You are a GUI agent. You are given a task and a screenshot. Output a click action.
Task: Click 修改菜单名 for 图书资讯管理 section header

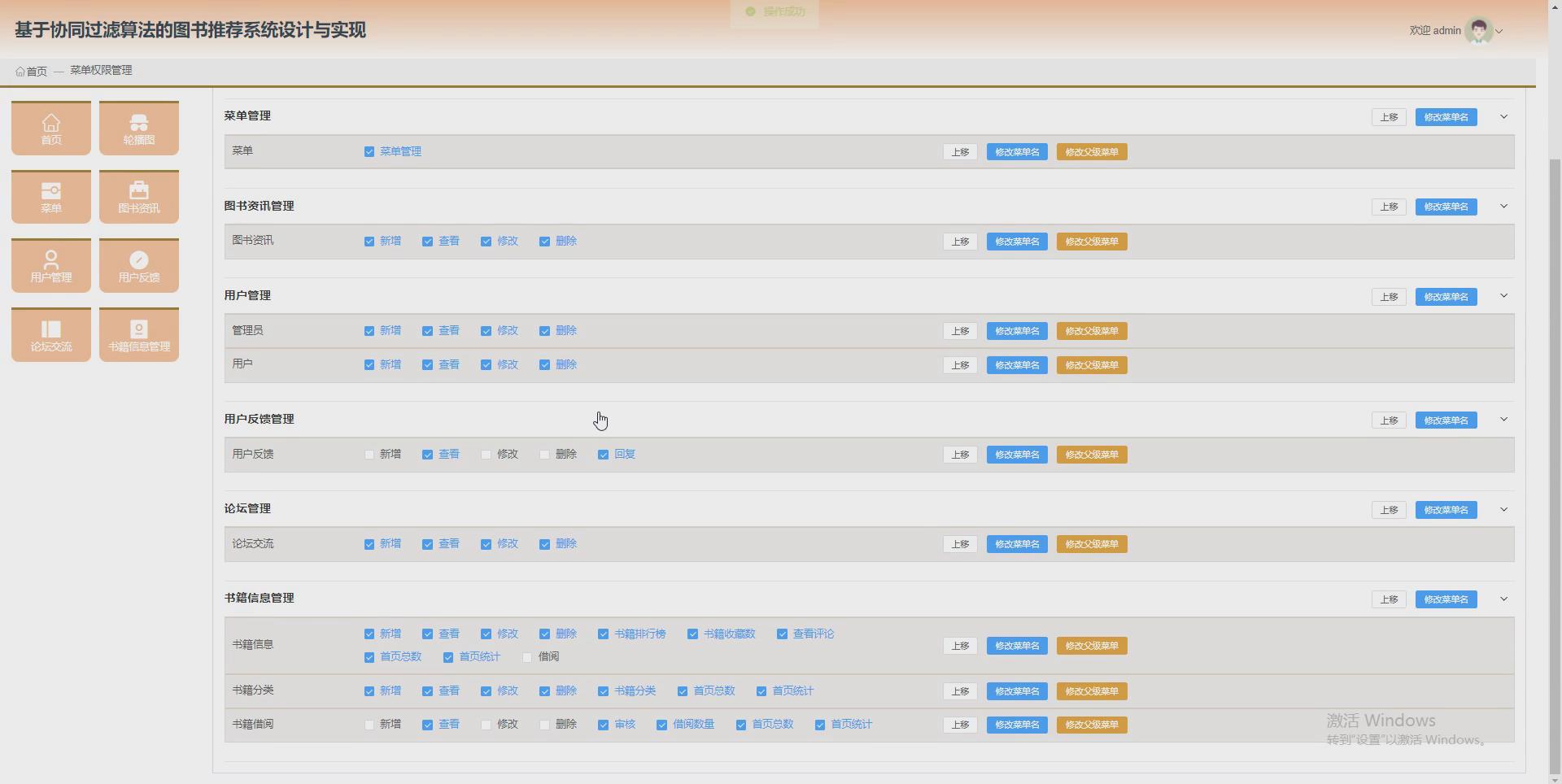click(x=1446, y=207)
